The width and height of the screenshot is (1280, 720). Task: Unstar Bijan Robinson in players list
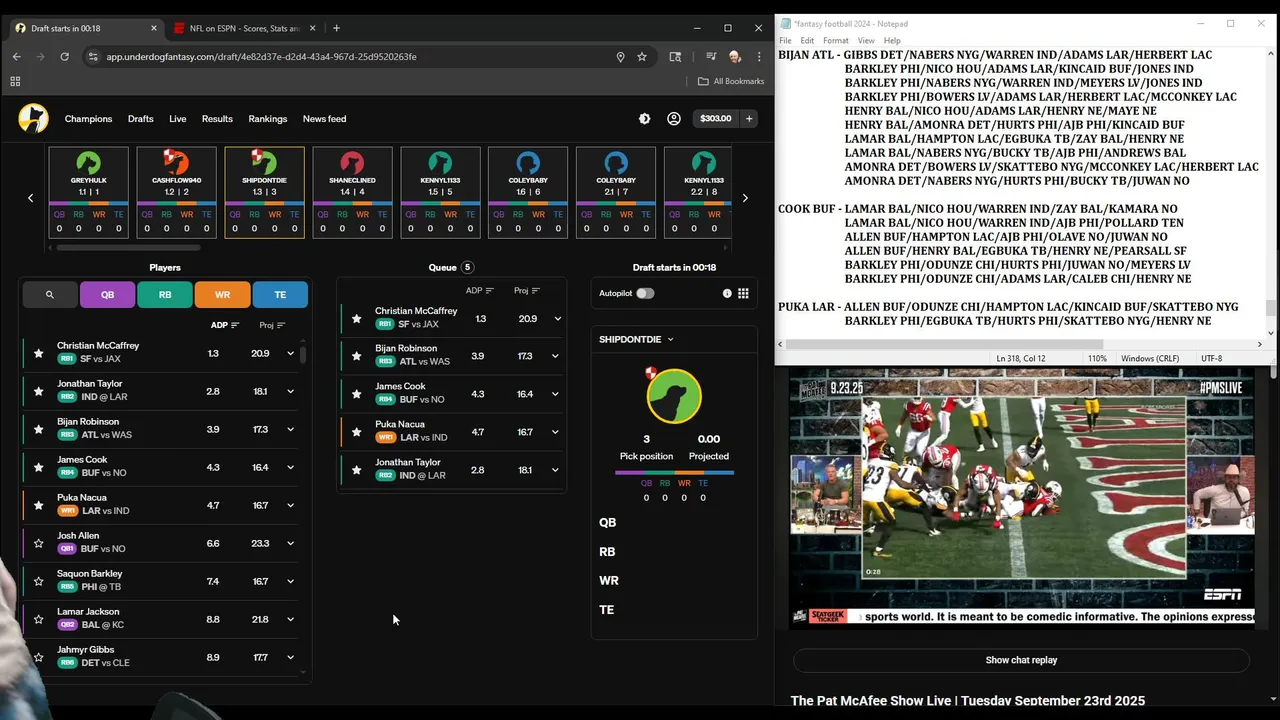[x=39, y=429]
